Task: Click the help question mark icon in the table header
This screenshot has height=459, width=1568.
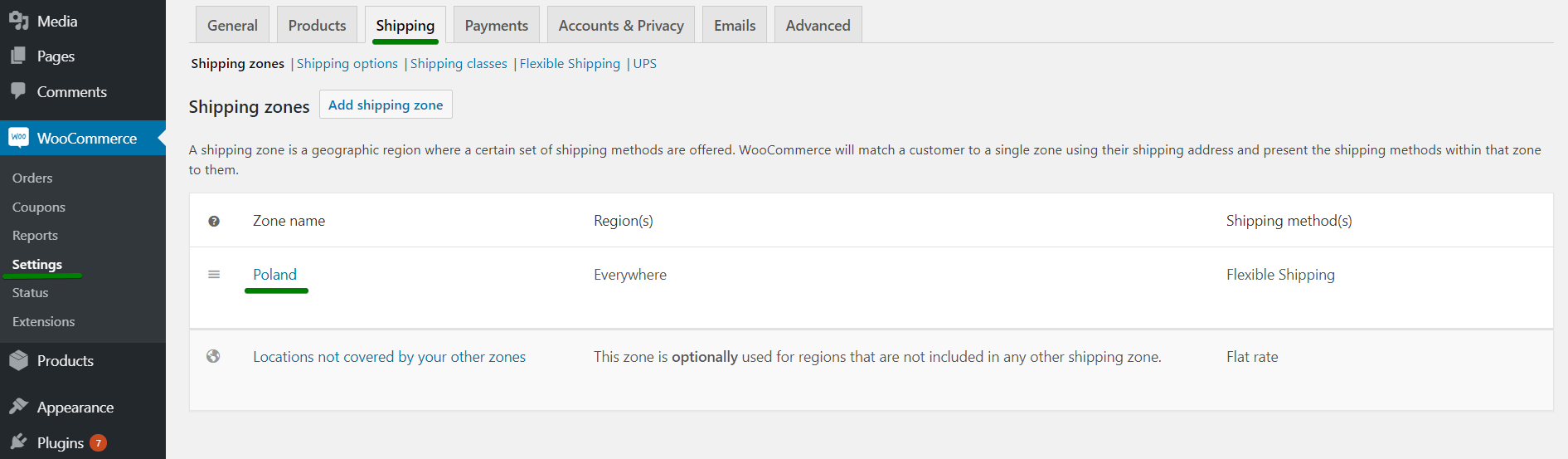Action: click(x=214, y=221)
